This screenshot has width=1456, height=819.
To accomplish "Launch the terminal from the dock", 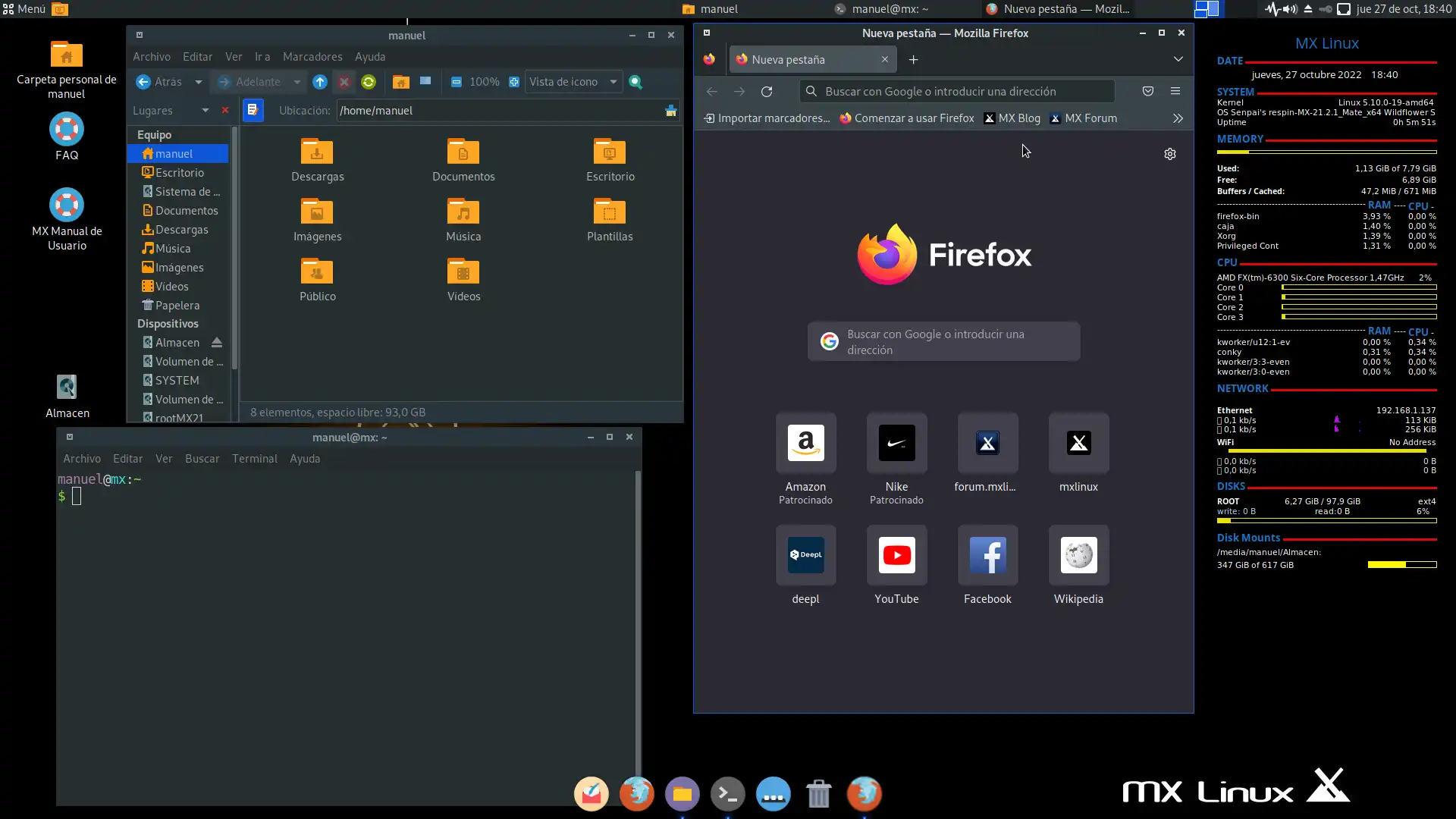I will click(x=727, y=794).
